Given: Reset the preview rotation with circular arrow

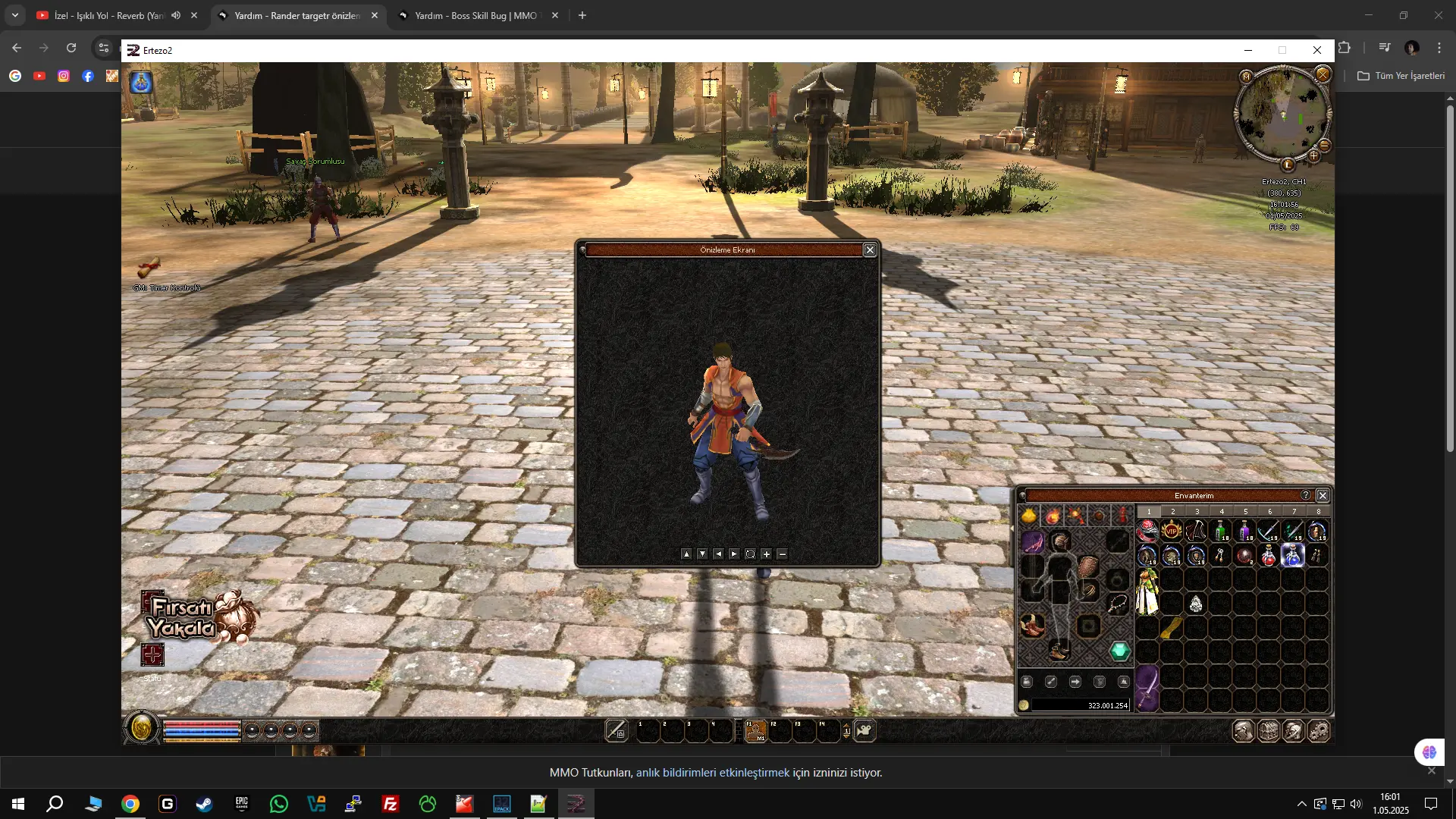Looking at the screenshot, I should click(750, 554).
